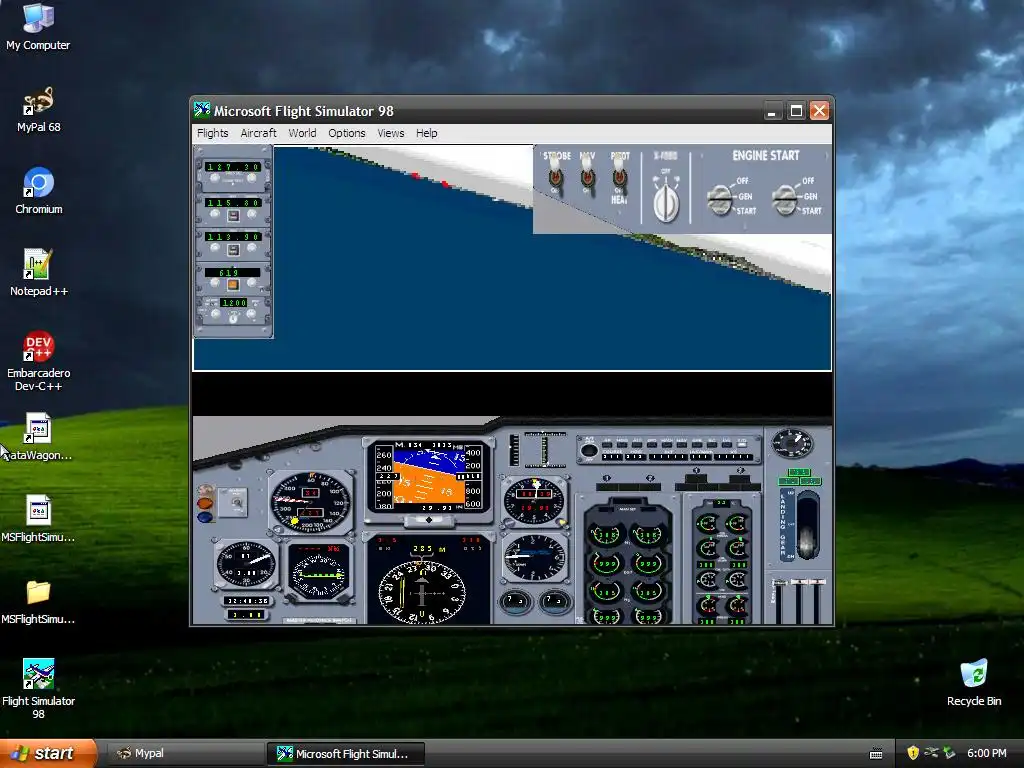Select the Flight Simulator 98 desktop shortcut
The height and width of the screenshot is (768, 1024).
39,689
